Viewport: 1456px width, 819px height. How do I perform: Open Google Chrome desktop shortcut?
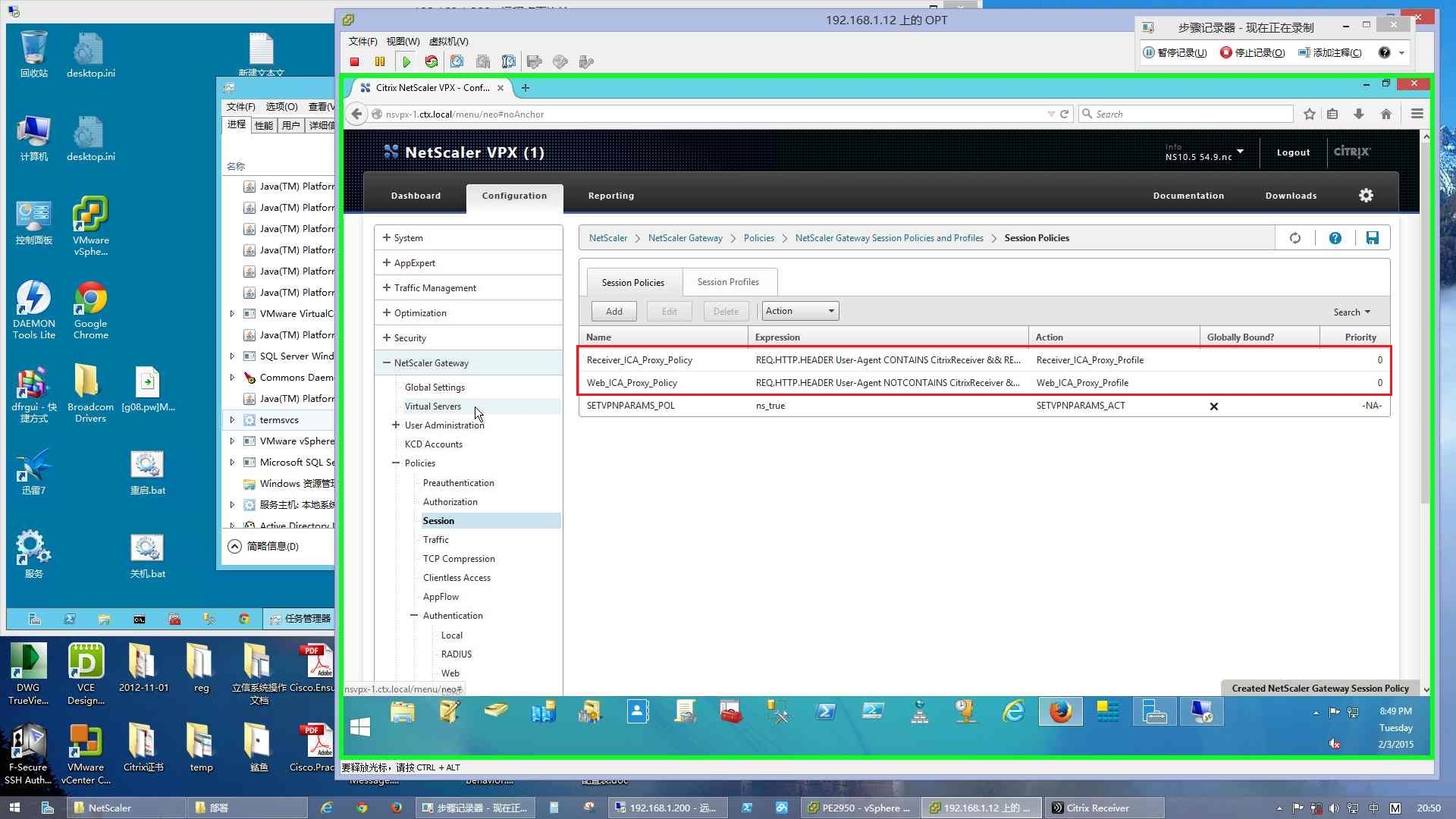point(90,310)
